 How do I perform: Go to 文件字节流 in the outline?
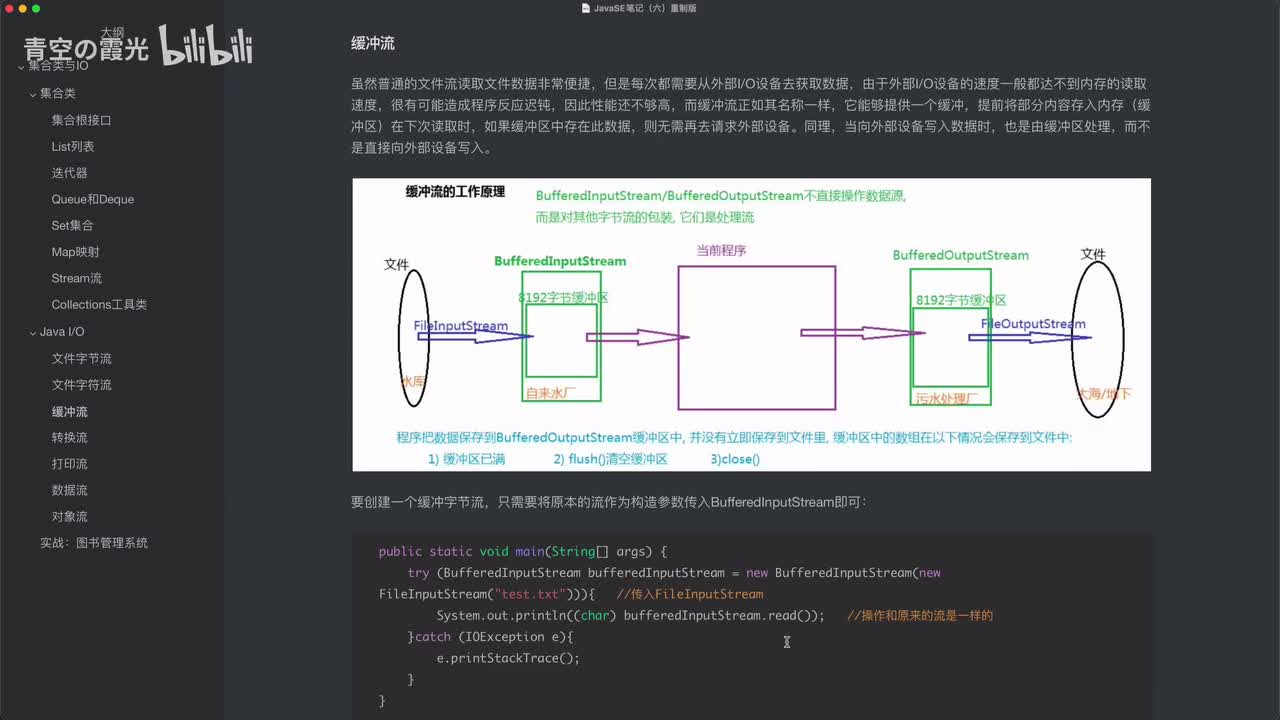[82, 358]
